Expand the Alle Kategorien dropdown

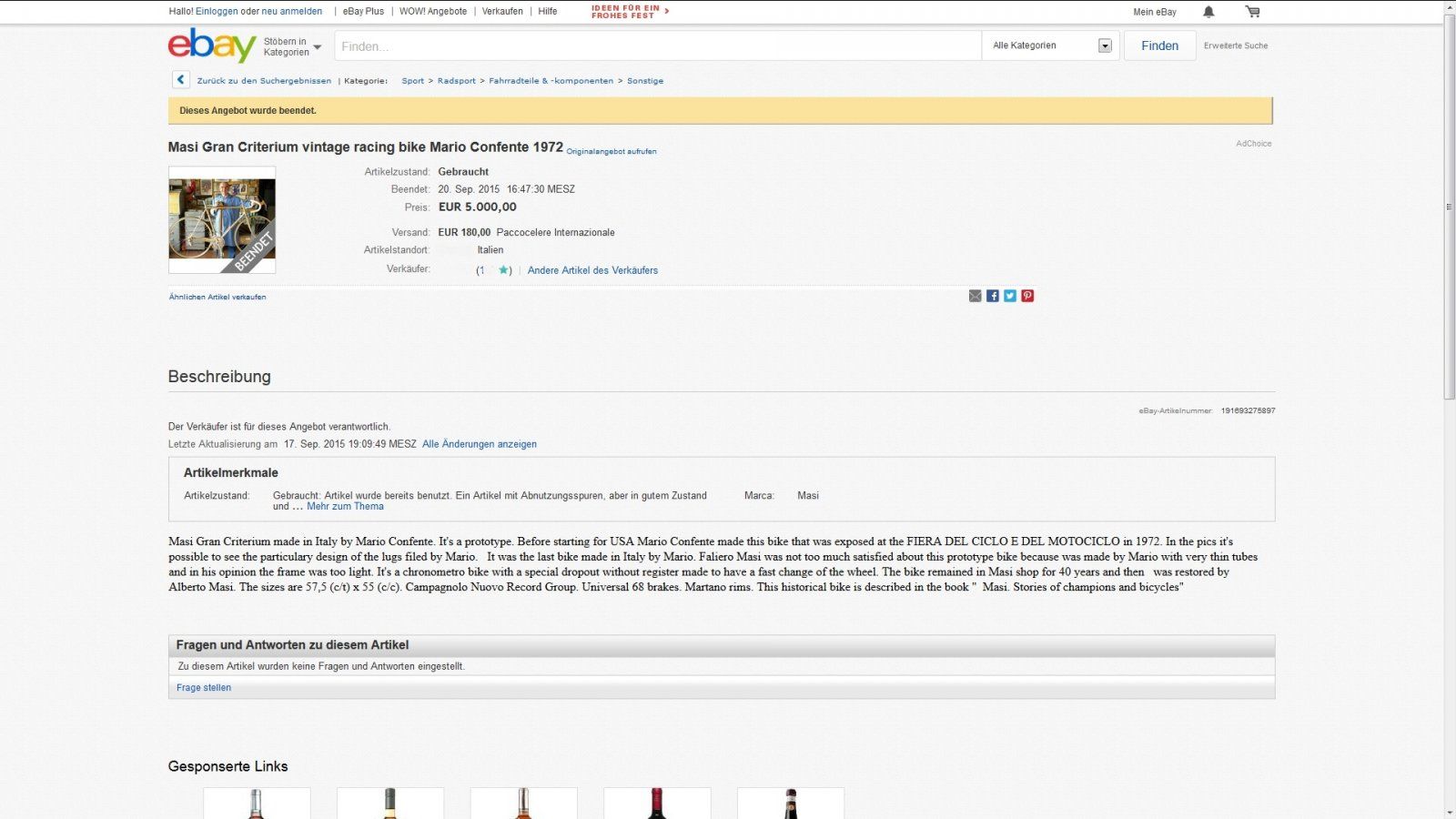point(1052,45)
